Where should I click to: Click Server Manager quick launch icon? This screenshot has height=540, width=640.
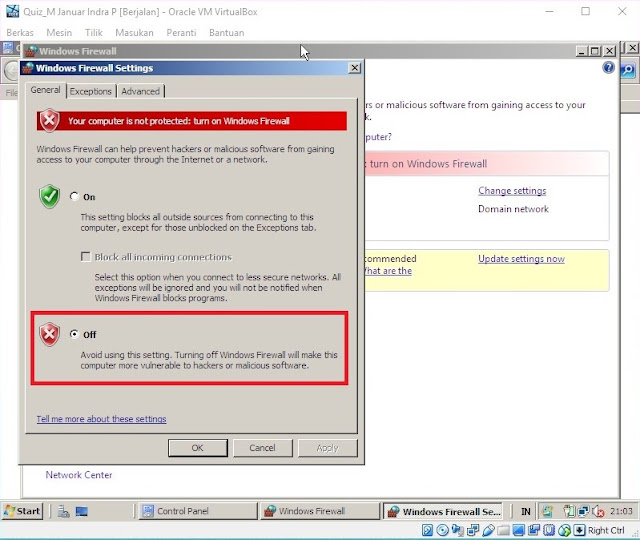(x=63, y=511)
